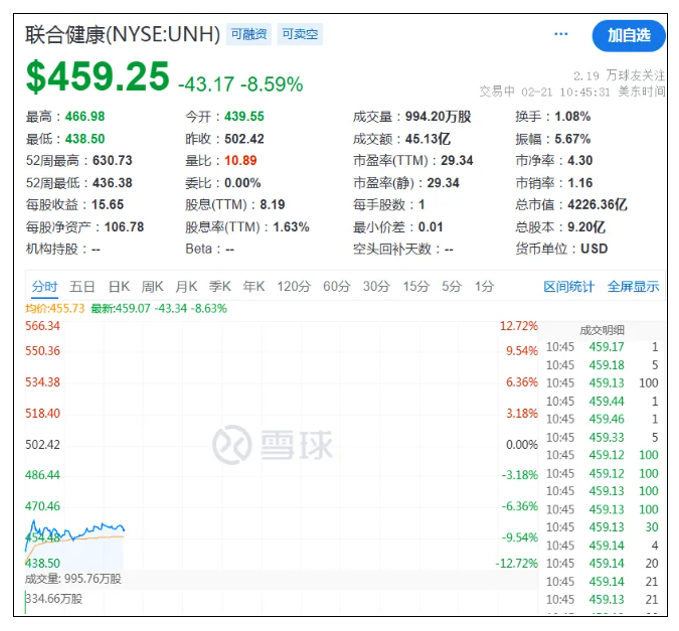Open the 月K monthly candlestick tab
Image resolution: width=679 pixels, height=631 pixels.
coord(186,287)
